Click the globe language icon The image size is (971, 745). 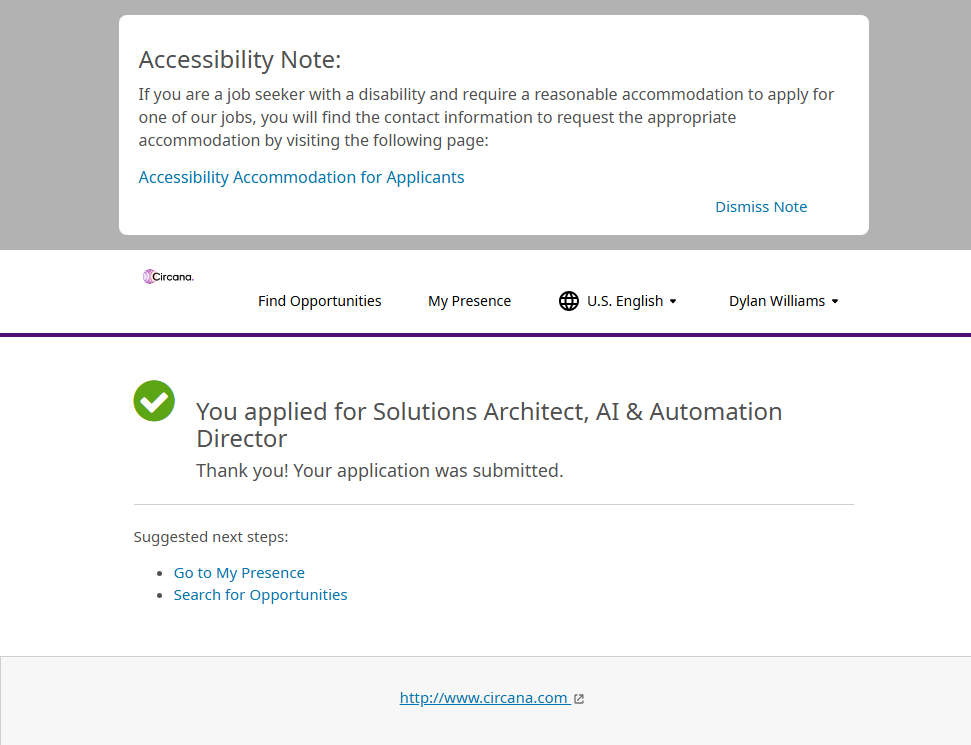tap(569, 301)
